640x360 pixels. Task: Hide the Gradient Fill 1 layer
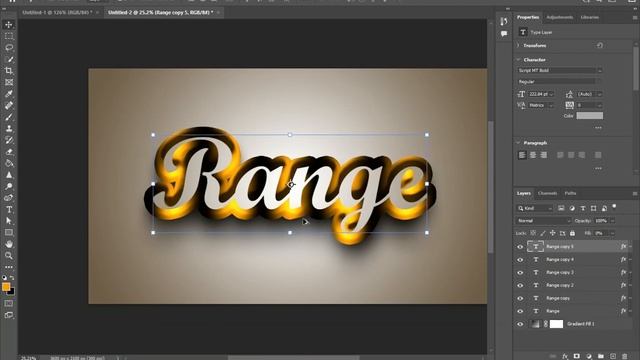coord(520,324)
